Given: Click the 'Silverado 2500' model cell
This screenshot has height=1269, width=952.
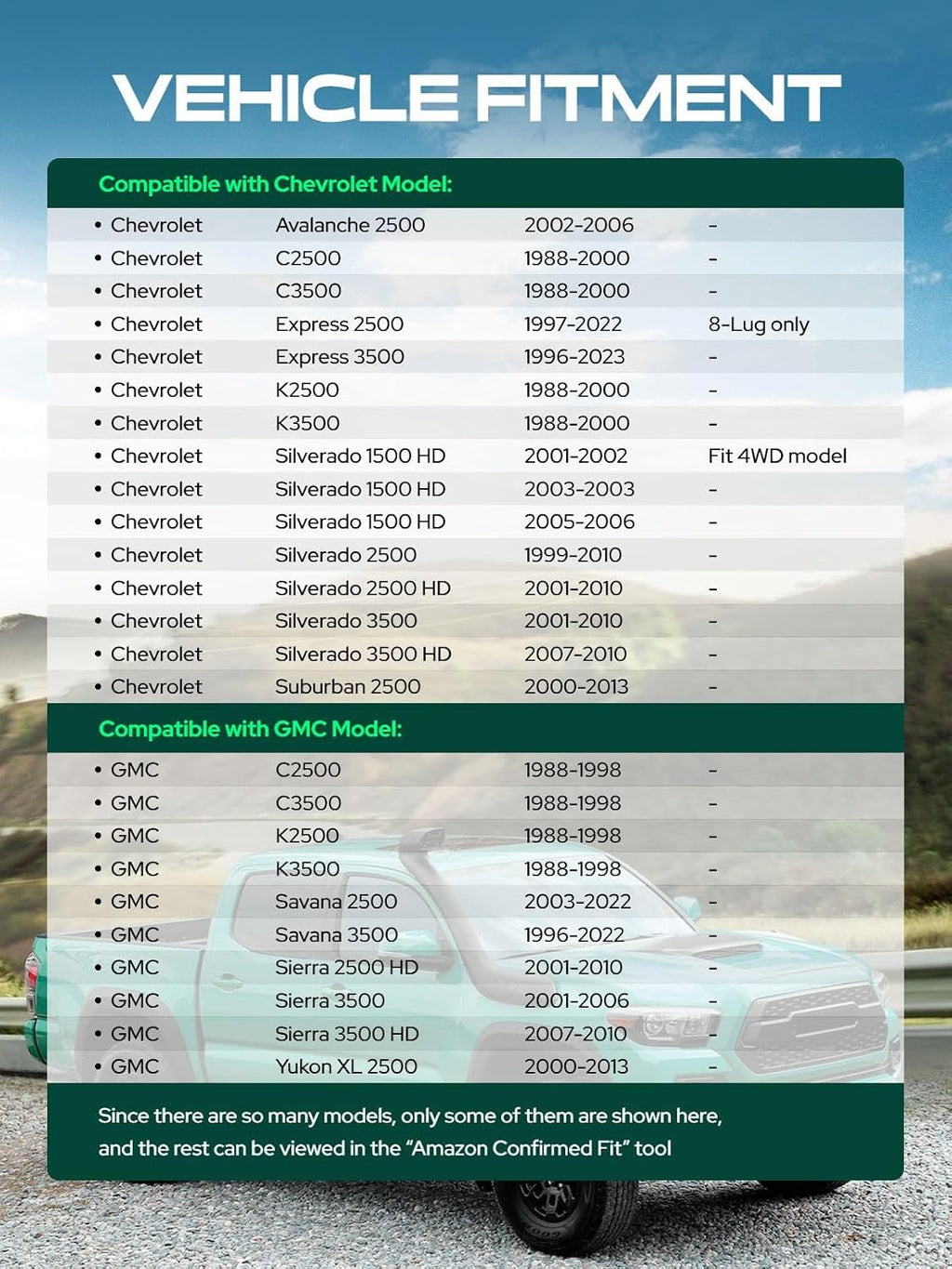Looking at the screenshot, I should [346, 555].
